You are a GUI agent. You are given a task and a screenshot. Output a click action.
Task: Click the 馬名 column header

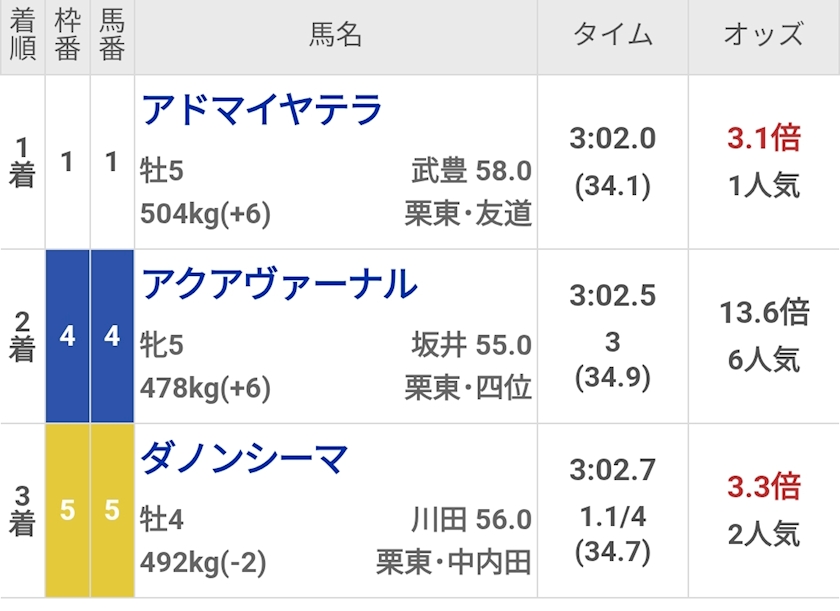335,37
